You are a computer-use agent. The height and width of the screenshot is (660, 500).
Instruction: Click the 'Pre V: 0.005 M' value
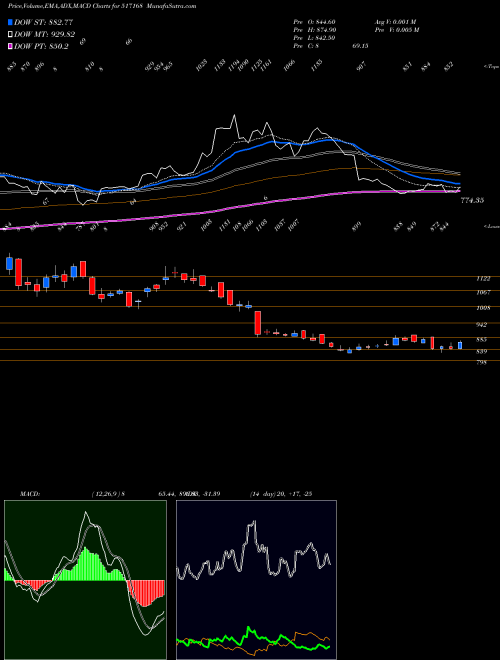398,30
